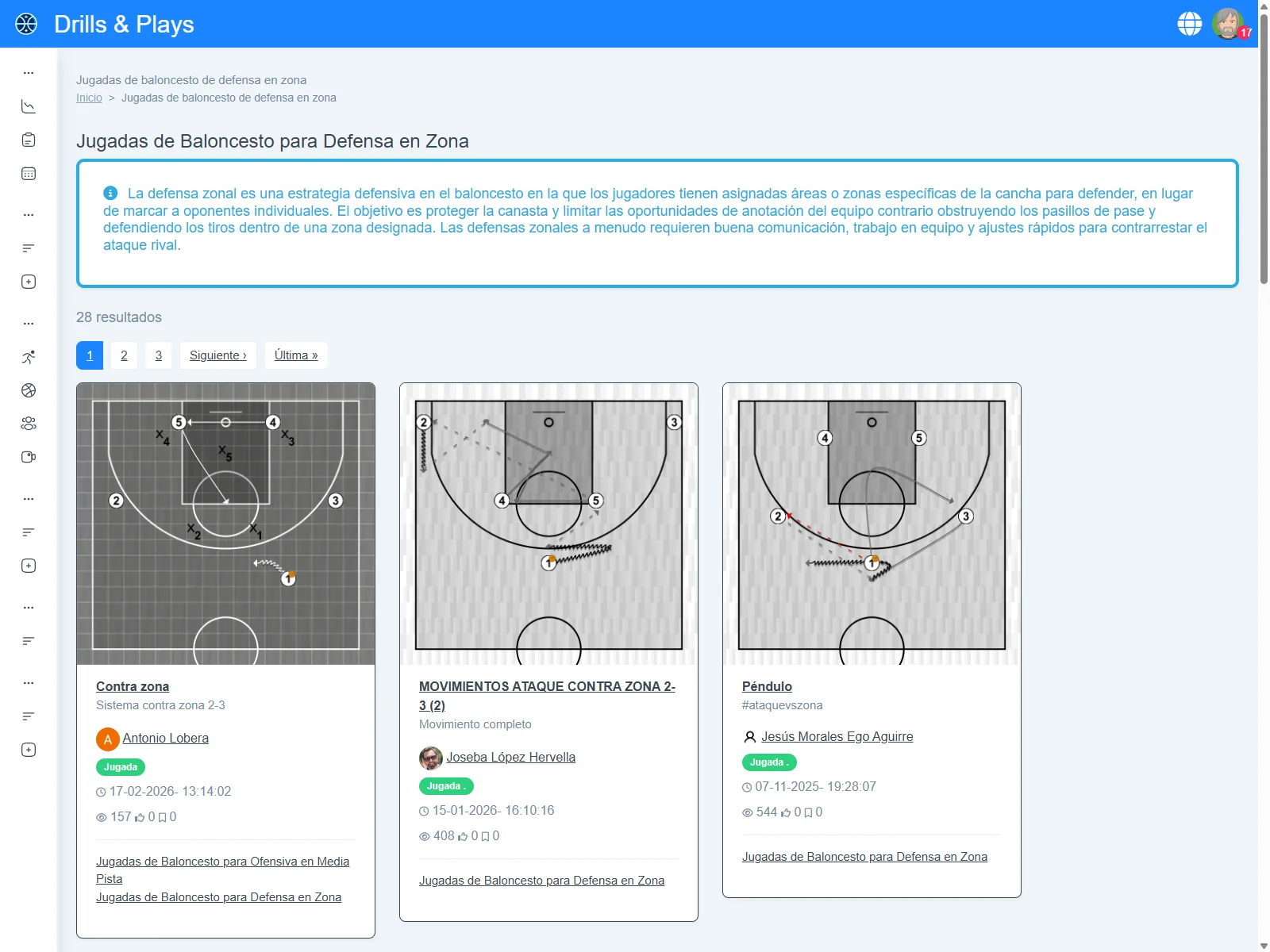
Task: Open Antonio Lobera's author profile
Action: coord(165,738)
